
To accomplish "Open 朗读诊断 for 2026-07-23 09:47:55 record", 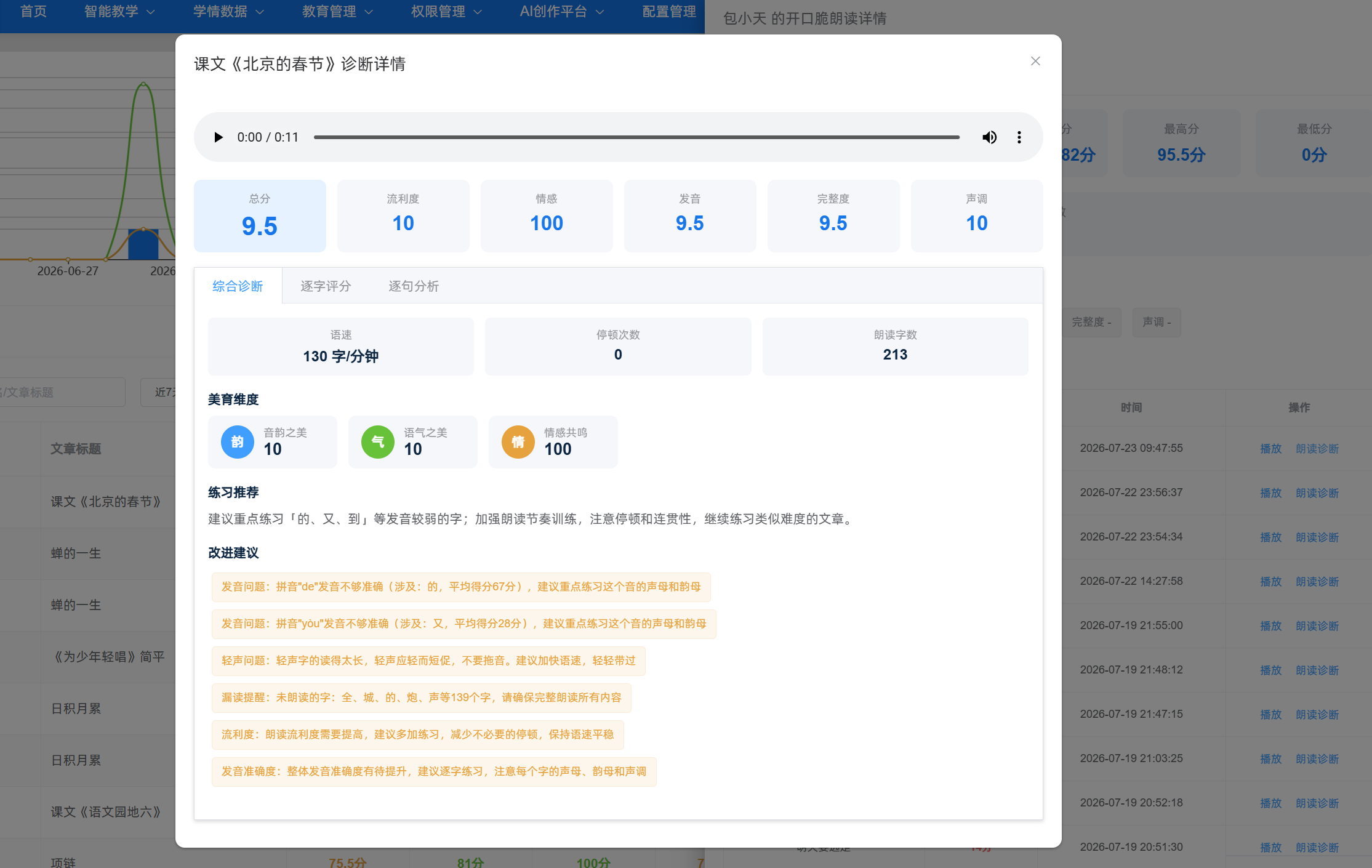I will tap(1317, 449).
